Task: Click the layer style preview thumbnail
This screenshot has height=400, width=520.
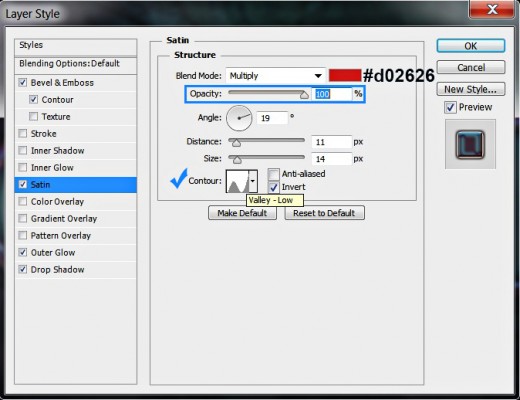Action: (470, 144)
